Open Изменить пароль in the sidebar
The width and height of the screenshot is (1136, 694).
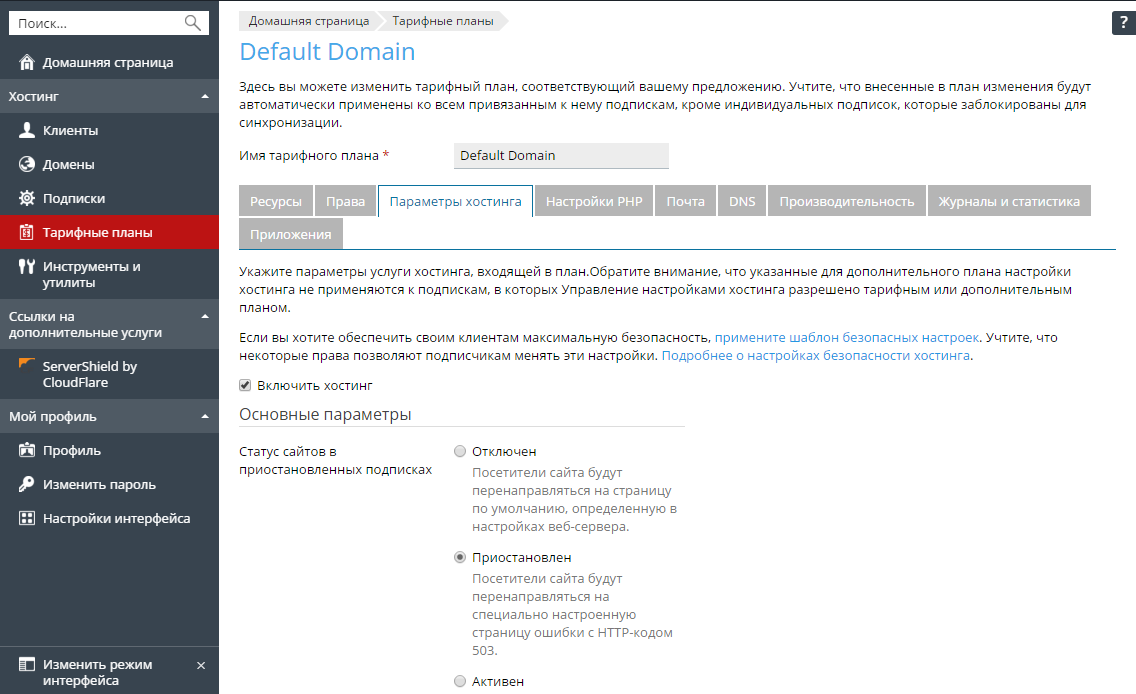(109, 485)
